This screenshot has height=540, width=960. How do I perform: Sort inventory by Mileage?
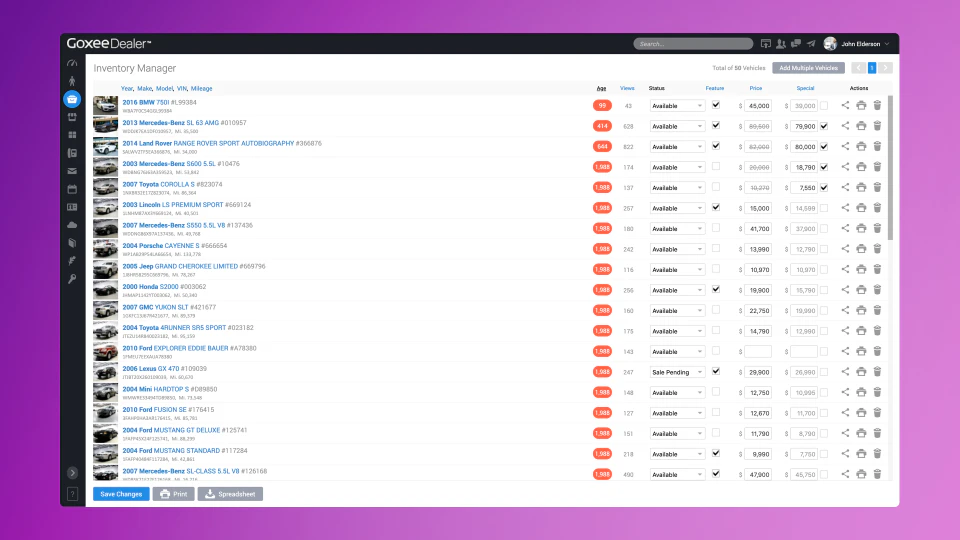click(201, 89)
